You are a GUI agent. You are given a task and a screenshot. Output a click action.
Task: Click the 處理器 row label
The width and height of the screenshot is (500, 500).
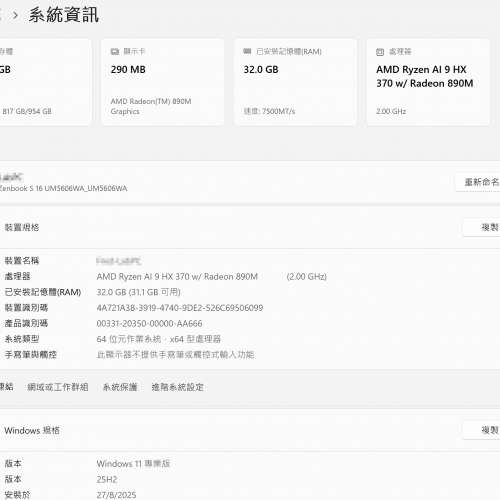coord(17,276)
